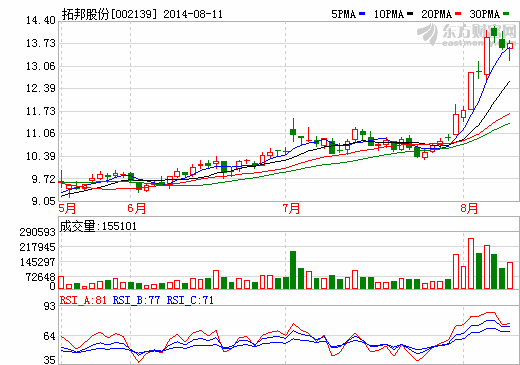The width and height of the screenshot is (520, 365).
Task: Click the 13.73 price axis label
Action: pyautogui.click(x=41, y=43)
